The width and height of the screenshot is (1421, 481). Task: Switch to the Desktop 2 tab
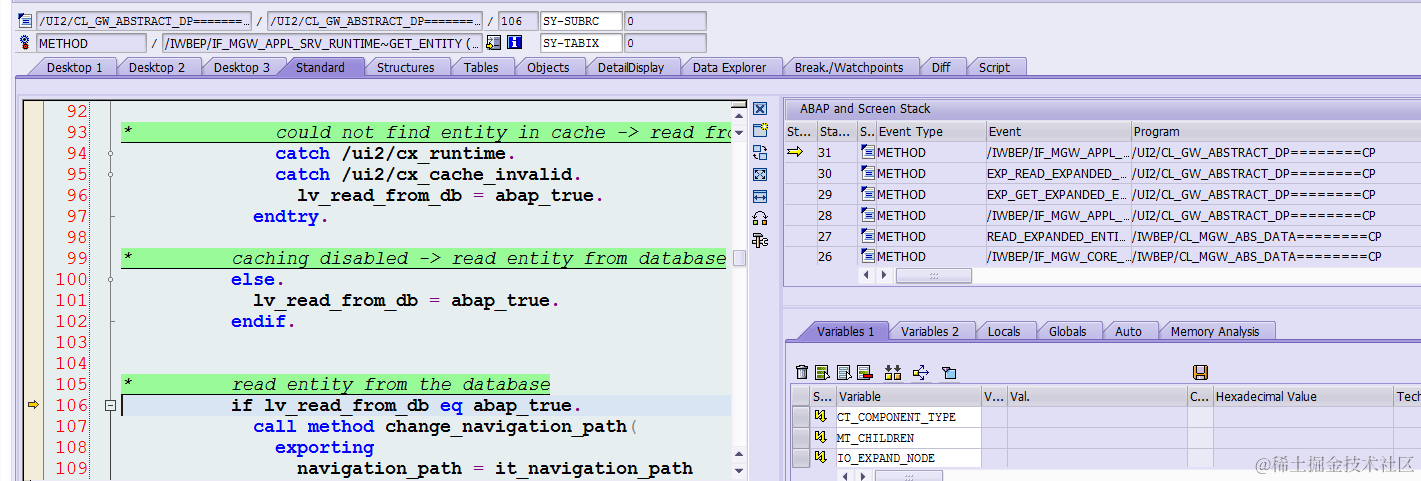point(157,67)
